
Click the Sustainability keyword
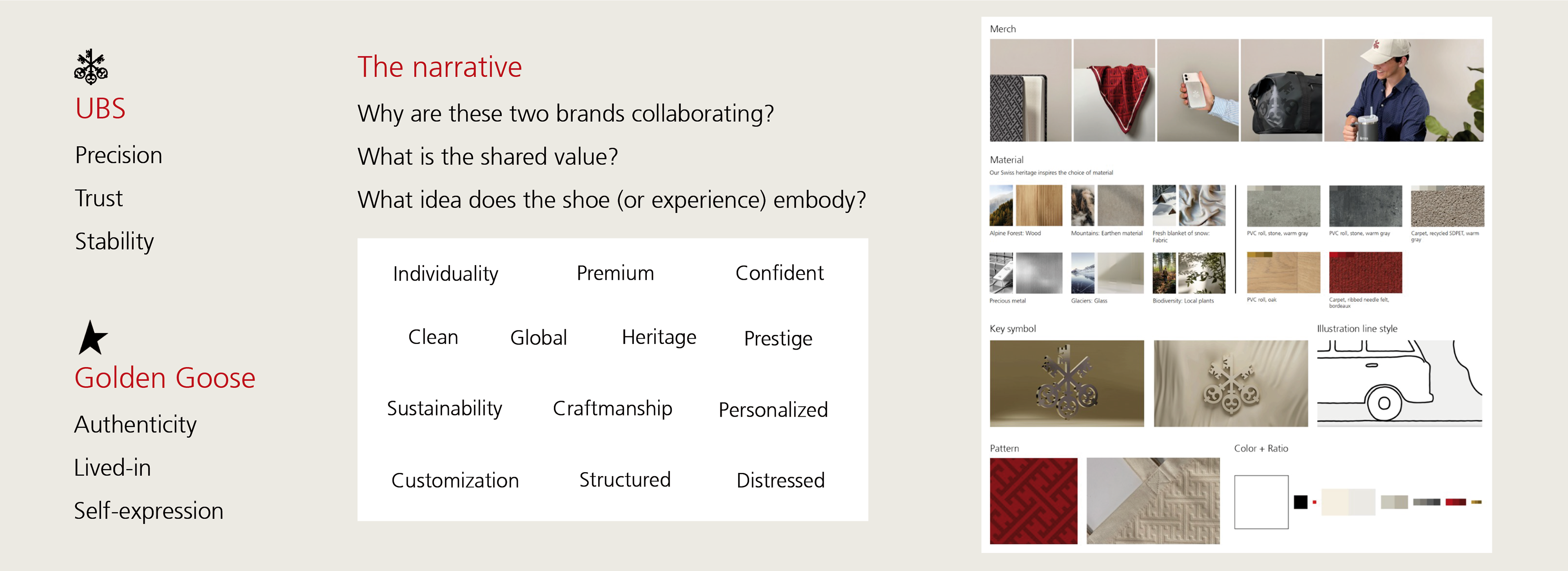444,408
